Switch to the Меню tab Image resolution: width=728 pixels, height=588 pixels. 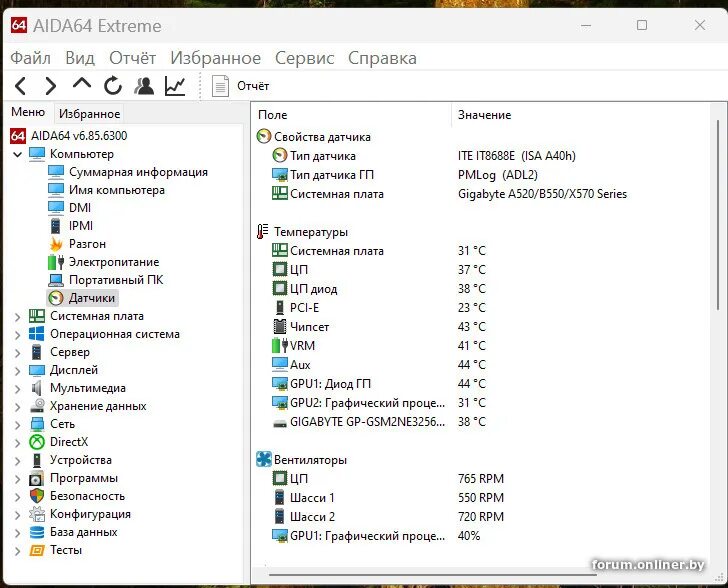28,112
